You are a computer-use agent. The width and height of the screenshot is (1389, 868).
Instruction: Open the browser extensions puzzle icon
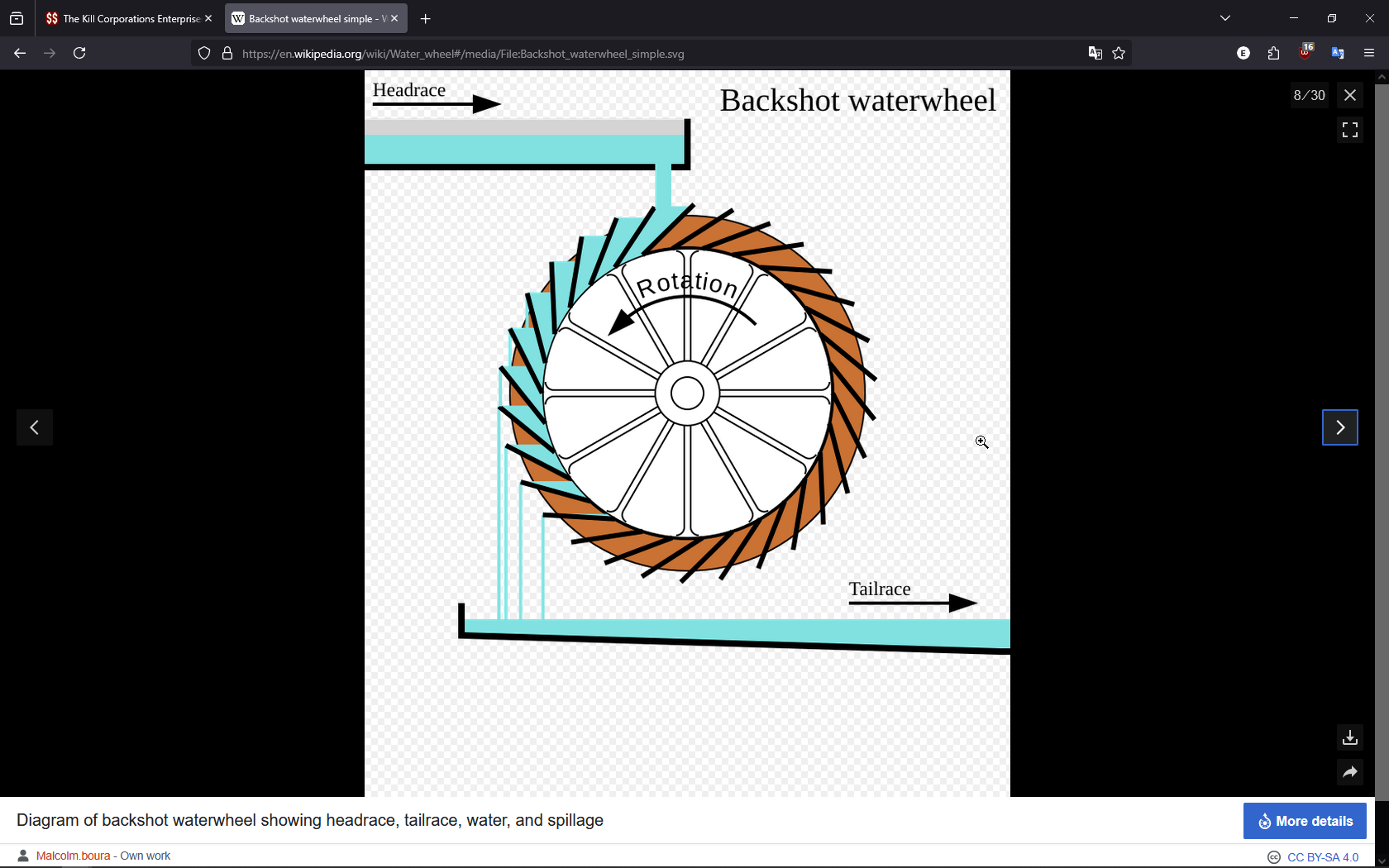point(1273,54)
